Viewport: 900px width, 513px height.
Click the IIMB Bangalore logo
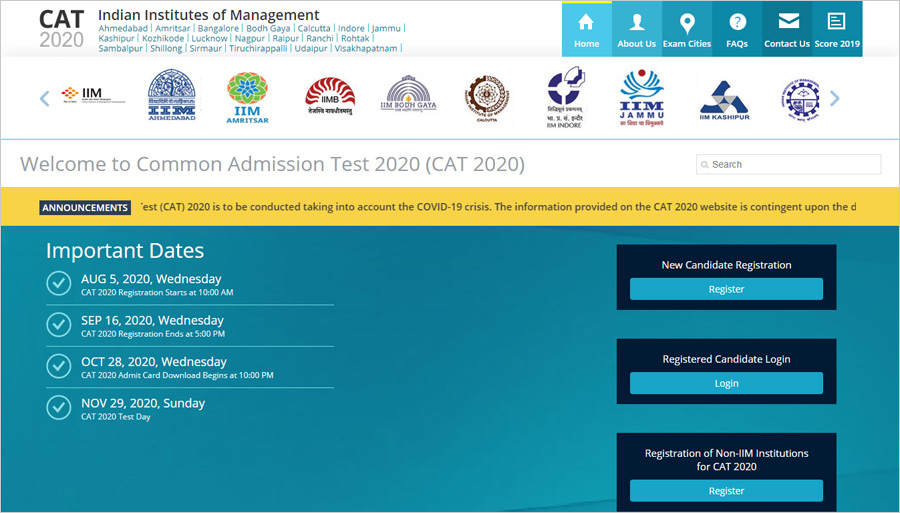(329, 96)
